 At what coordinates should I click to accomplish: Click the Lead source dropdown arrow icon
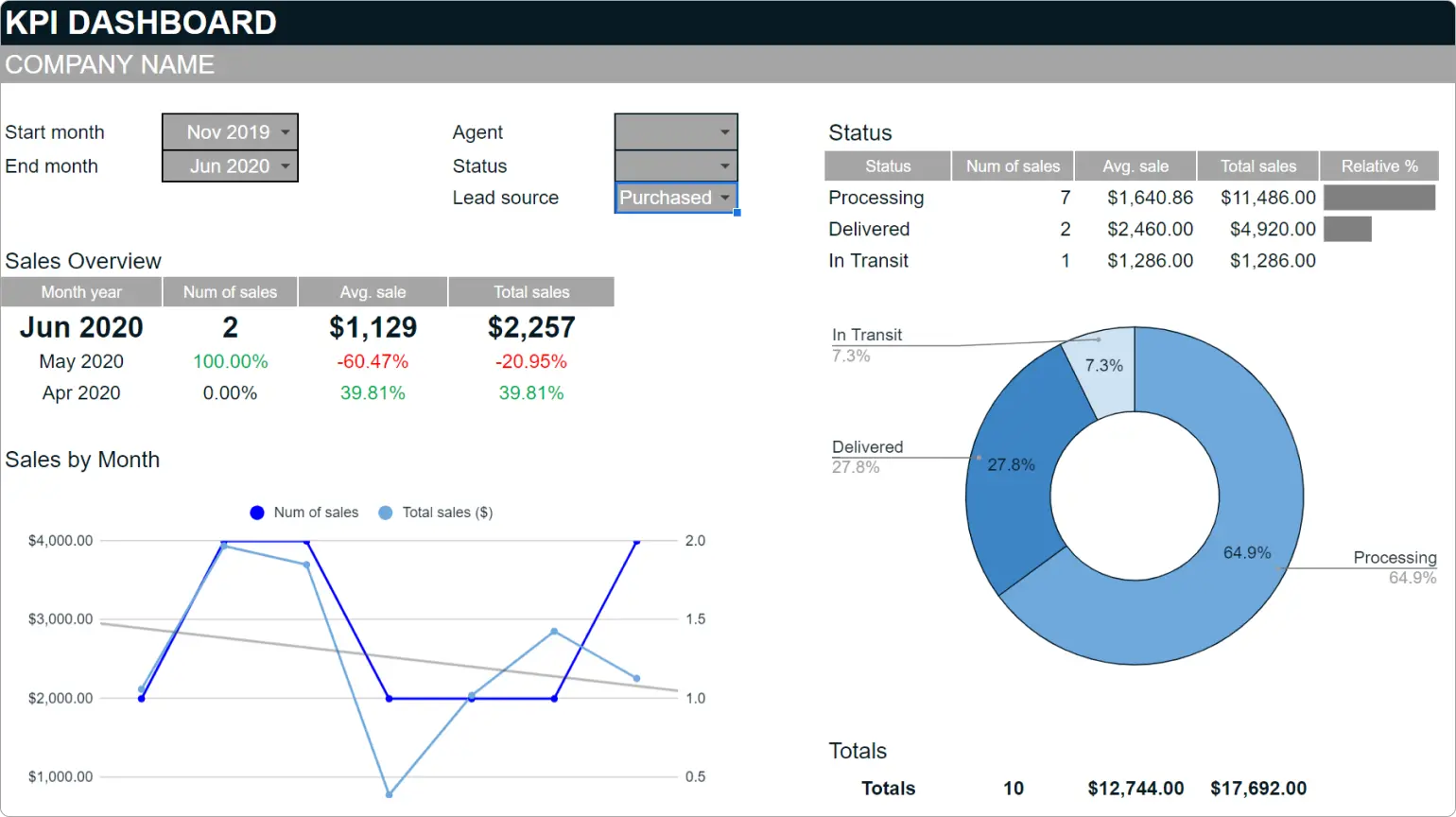point(724,198)
